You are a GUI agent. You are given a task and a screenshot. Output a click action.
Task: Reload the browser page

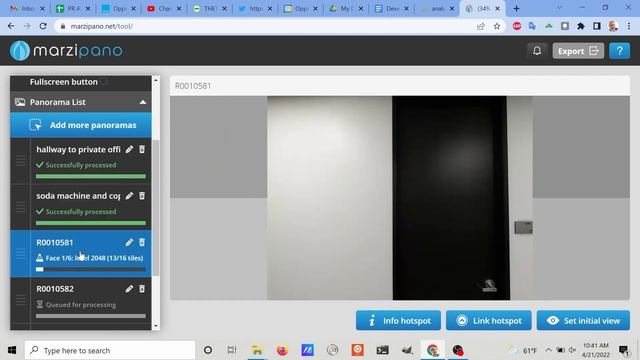coord(43,26)
